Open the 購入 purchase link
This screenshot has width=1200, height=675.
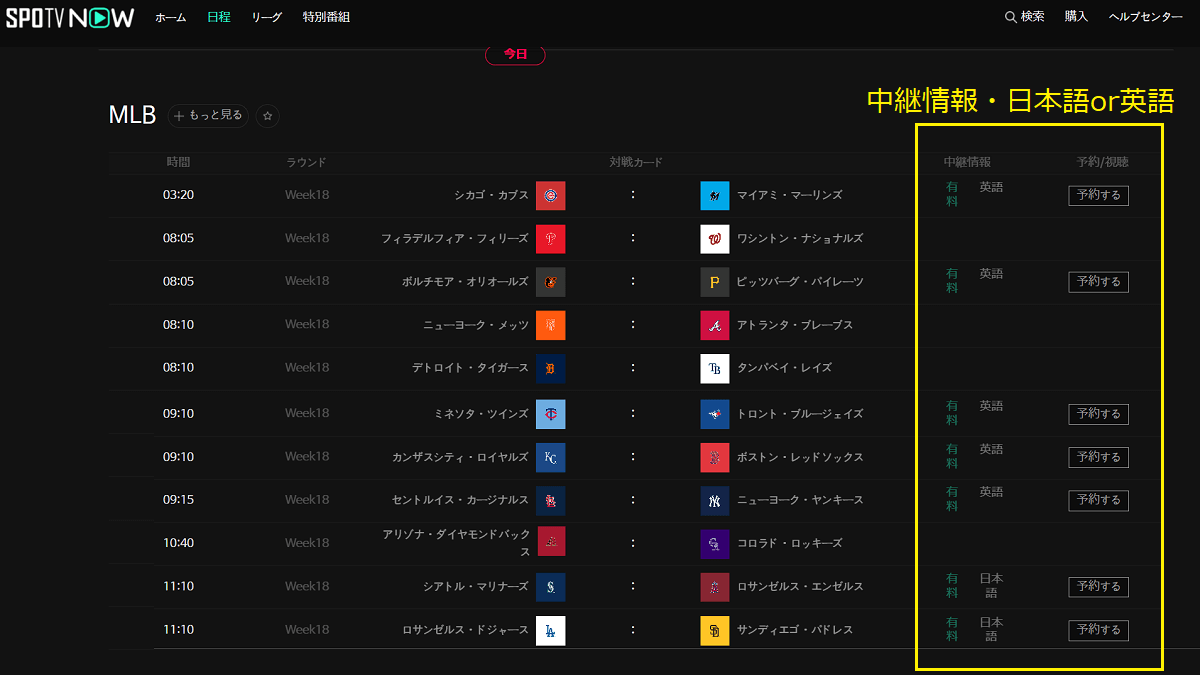click(1076, 17)
